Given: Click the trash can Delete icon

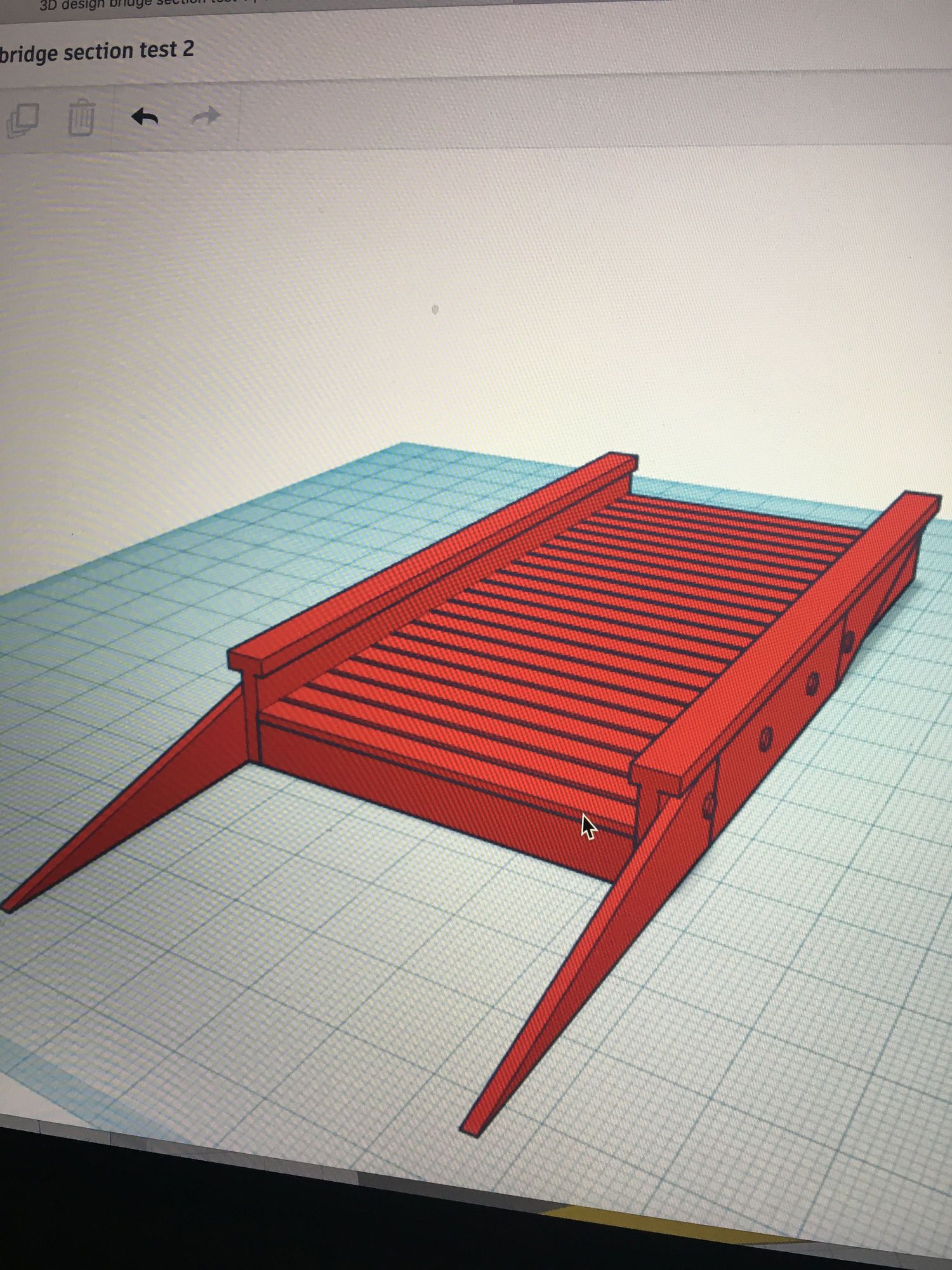Looking at the screenshot, I should [x=81, y=118].
